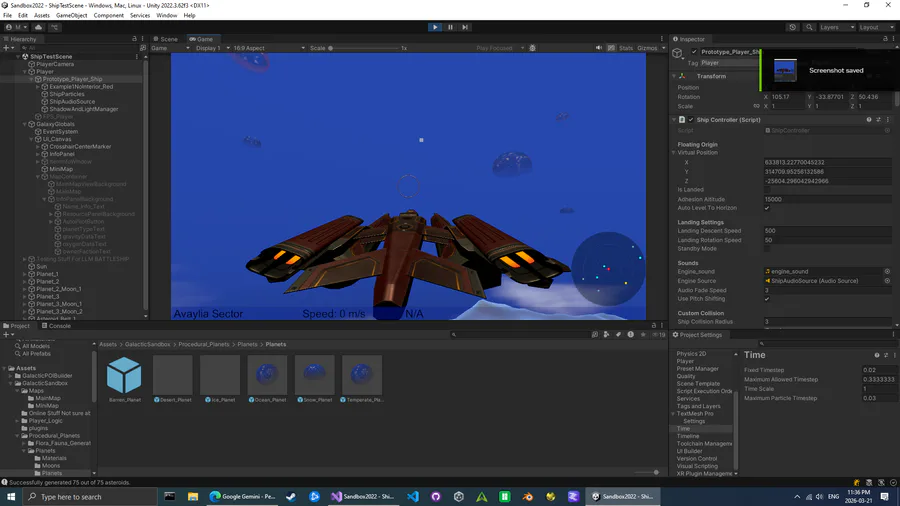Viewport: 900px width, 506px height.
Task: Uncheck Auto Level To Horizon
Action: point(767,208)
